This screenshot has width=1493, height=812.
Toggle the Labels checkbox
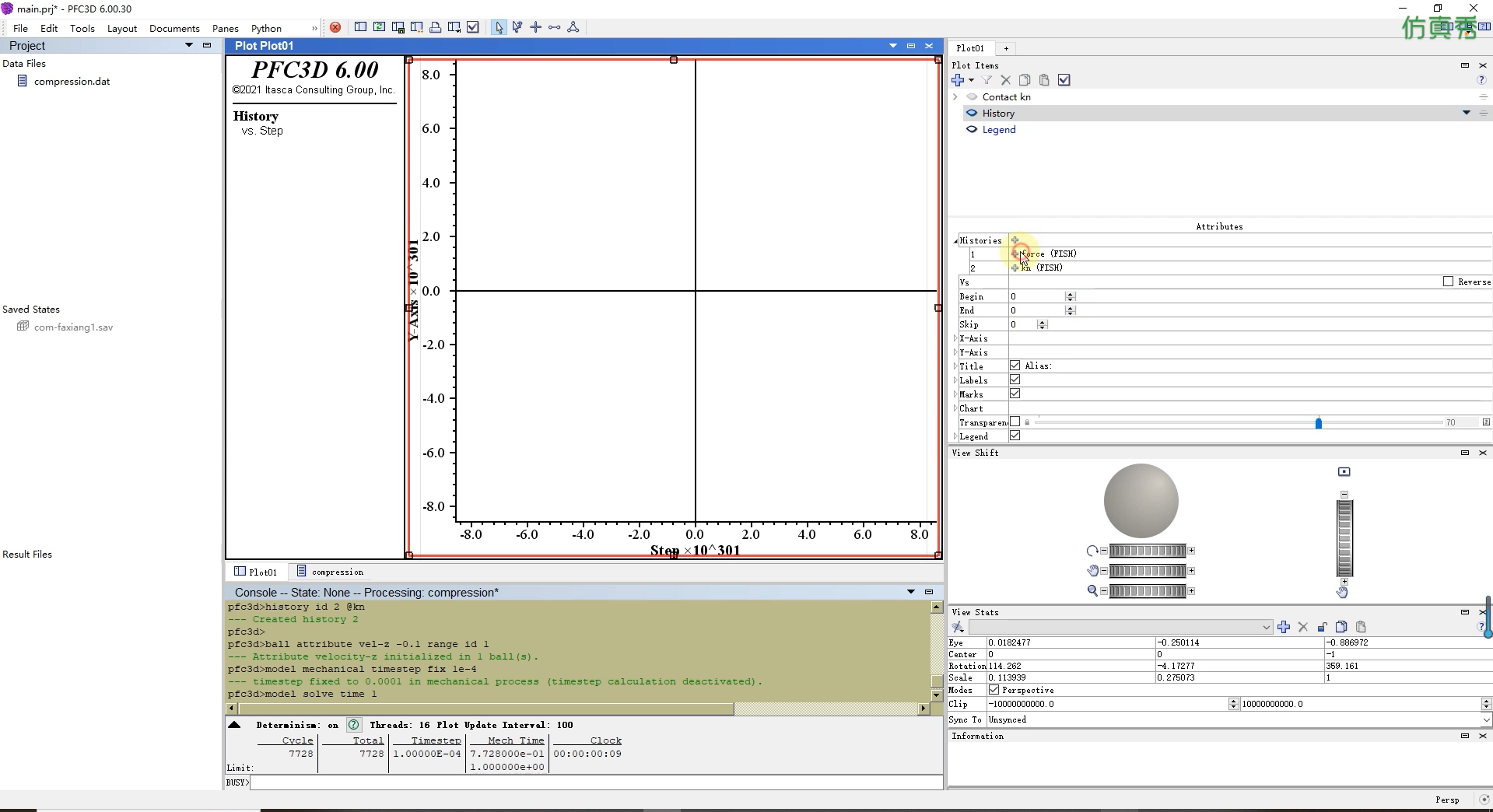tap(1015, 380)
